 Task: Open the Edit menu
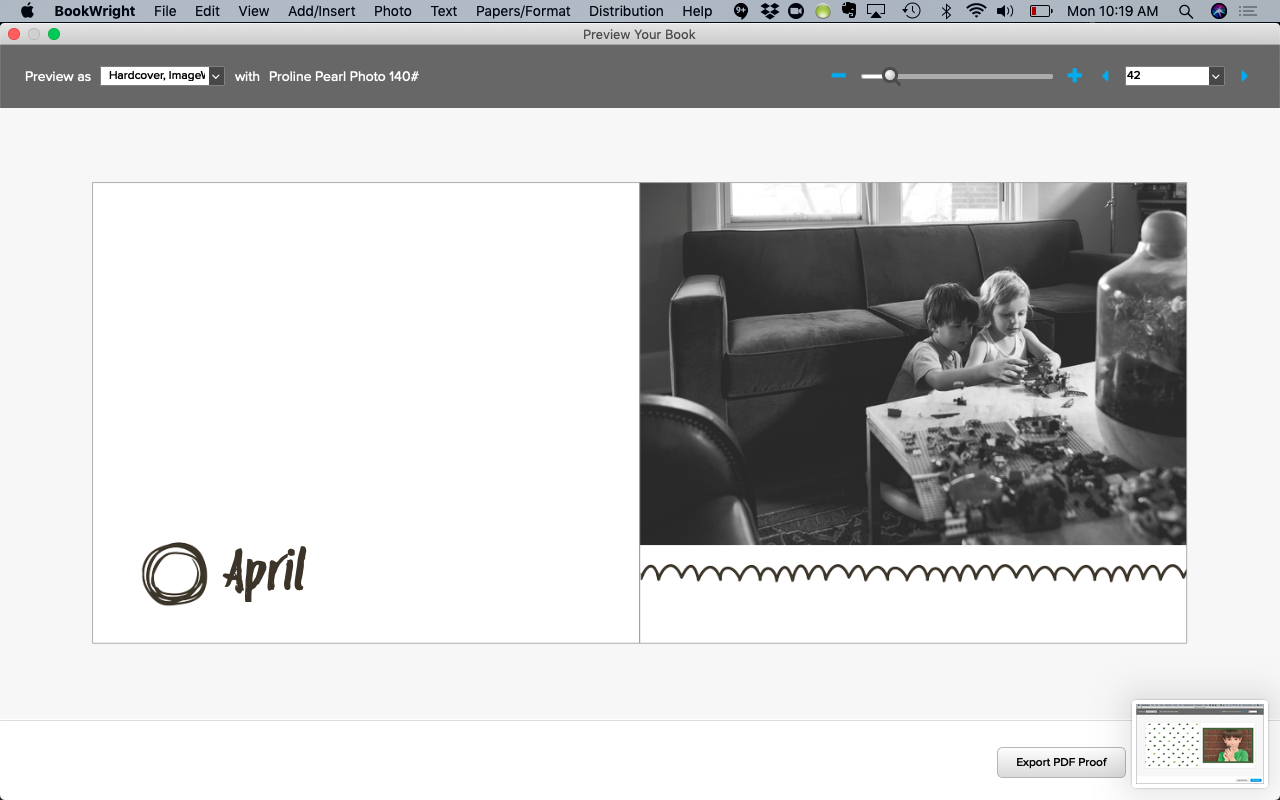coord(207,11)
